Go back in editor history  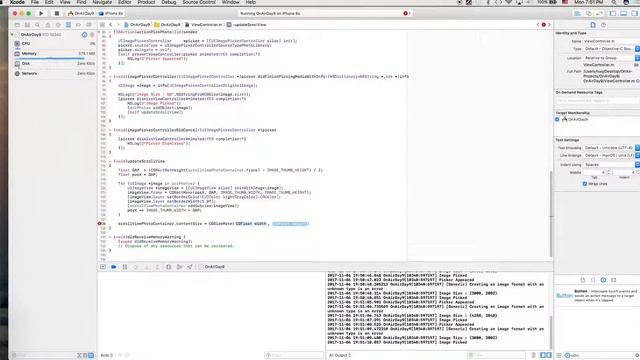(x=111, y=25)
